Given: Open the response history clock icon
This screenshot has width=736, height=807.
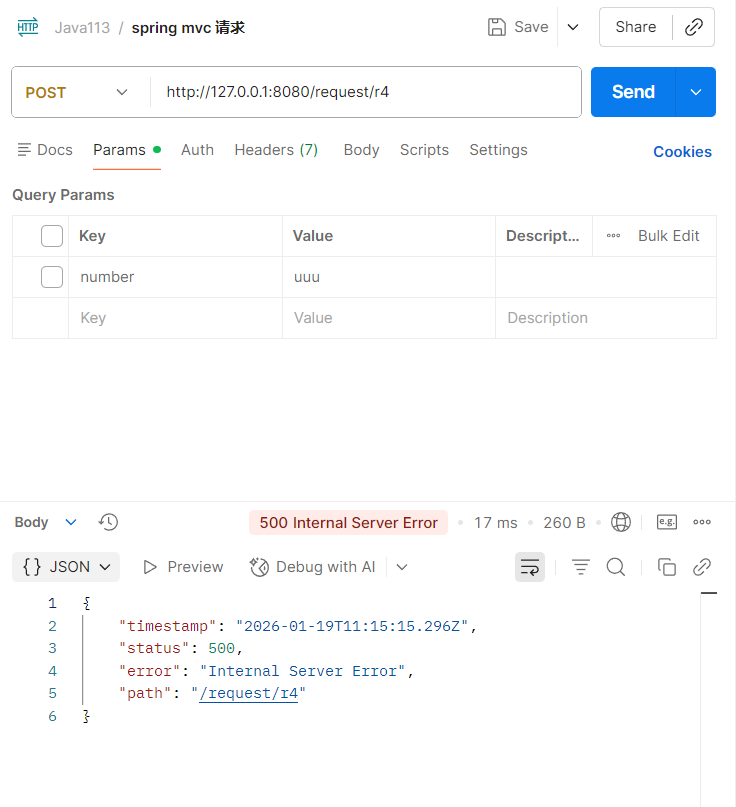Looking at the screenshot, I should (108, 522).
